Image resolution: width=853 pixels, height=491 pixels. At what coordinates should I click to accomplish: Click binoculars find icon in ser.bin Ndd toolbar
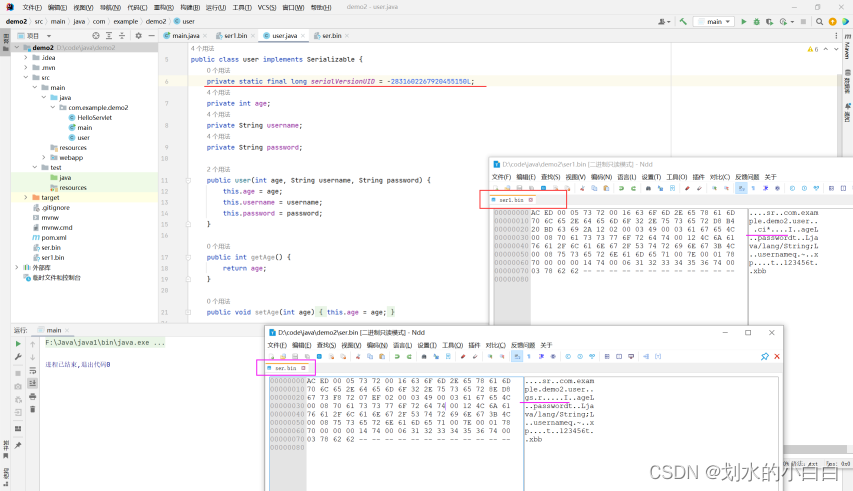[424, 357]
